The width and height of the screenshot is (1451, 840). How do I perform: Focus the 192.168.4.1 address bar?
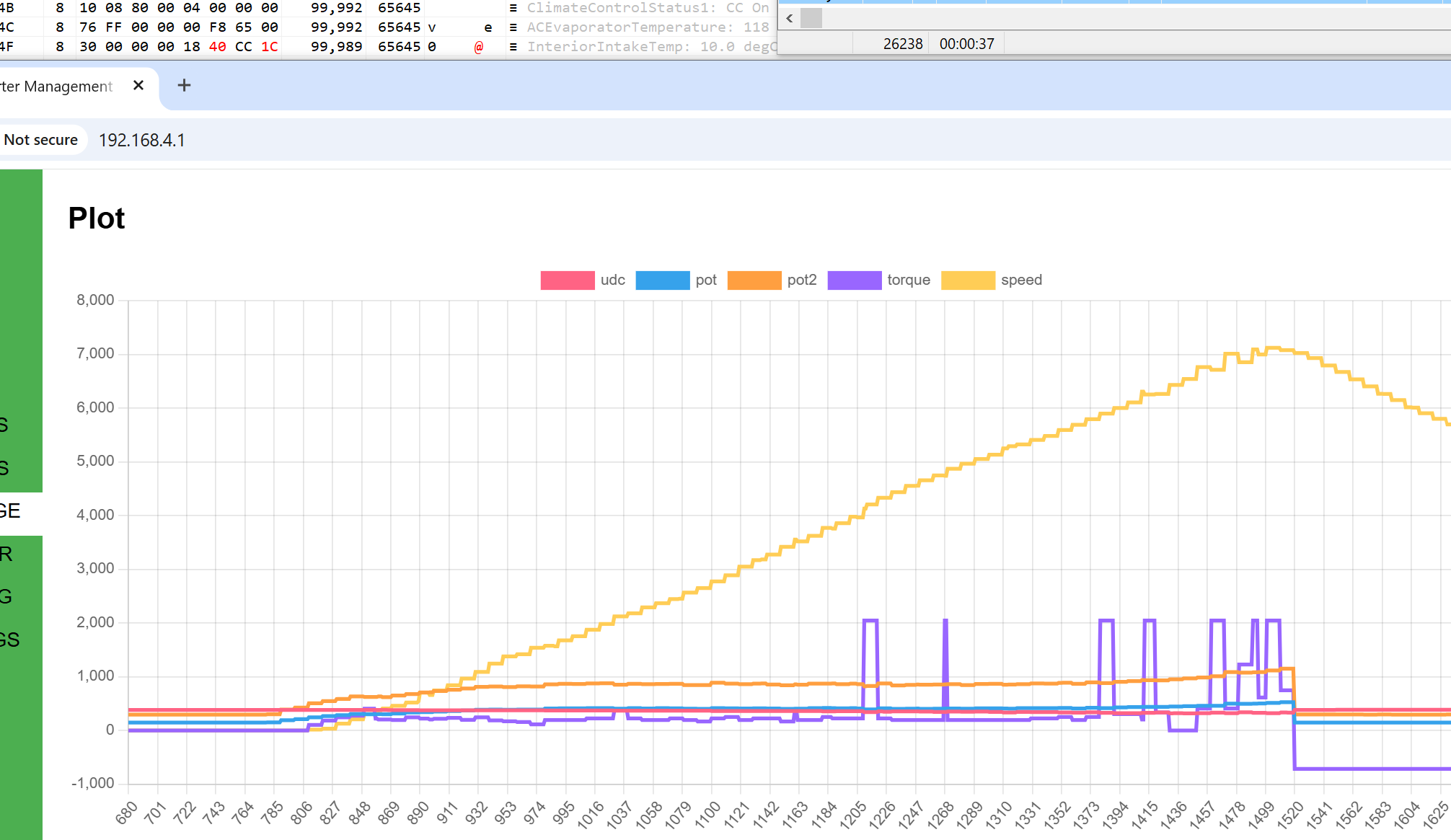[142, 140]
